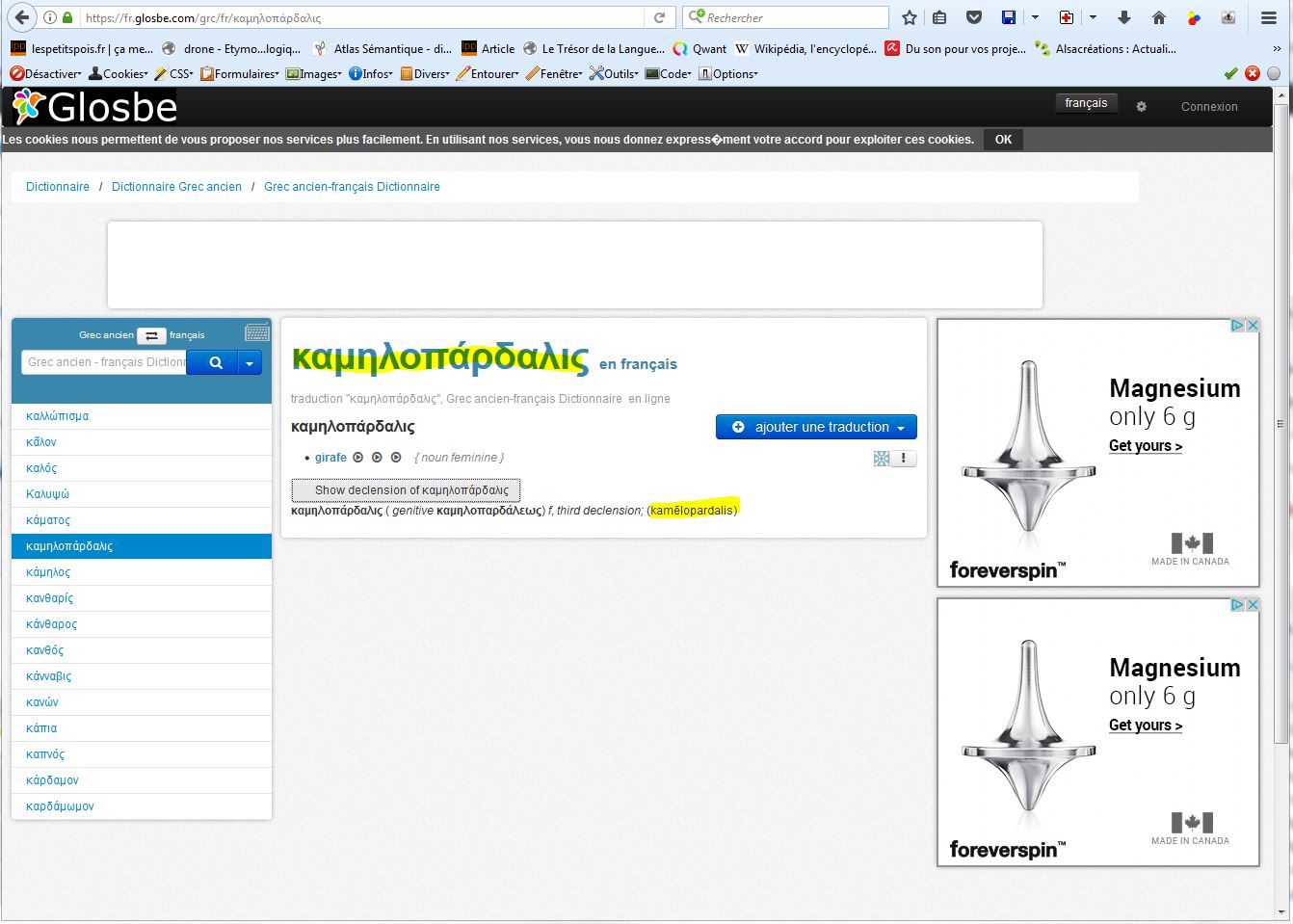Click the blue magnifier search button
The height and width of the screenshot is (924, 1293).
click(215, 362)
